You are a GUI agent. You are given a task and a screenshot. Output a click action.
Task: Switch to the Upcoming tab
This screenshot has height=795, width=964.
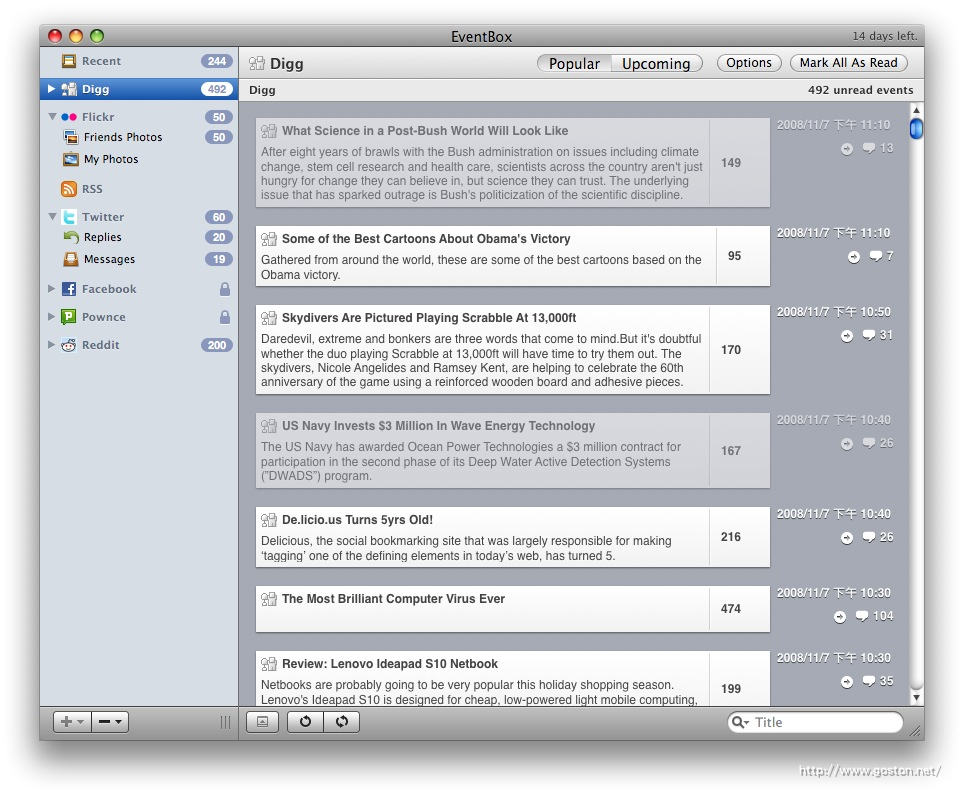[657, 63]
